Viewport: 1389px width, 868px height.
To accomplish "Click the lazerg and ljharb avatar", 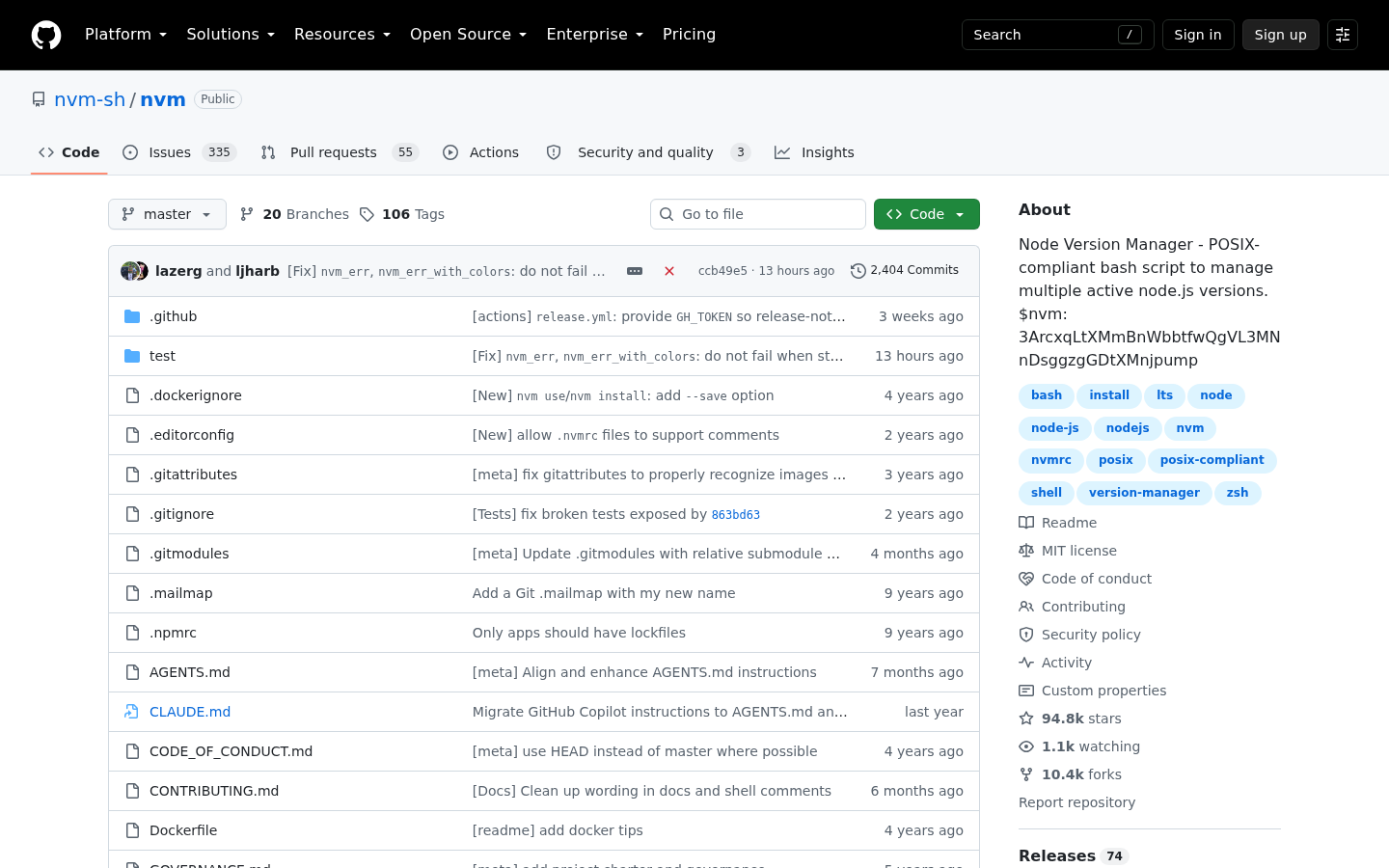I will coord(134,271).
